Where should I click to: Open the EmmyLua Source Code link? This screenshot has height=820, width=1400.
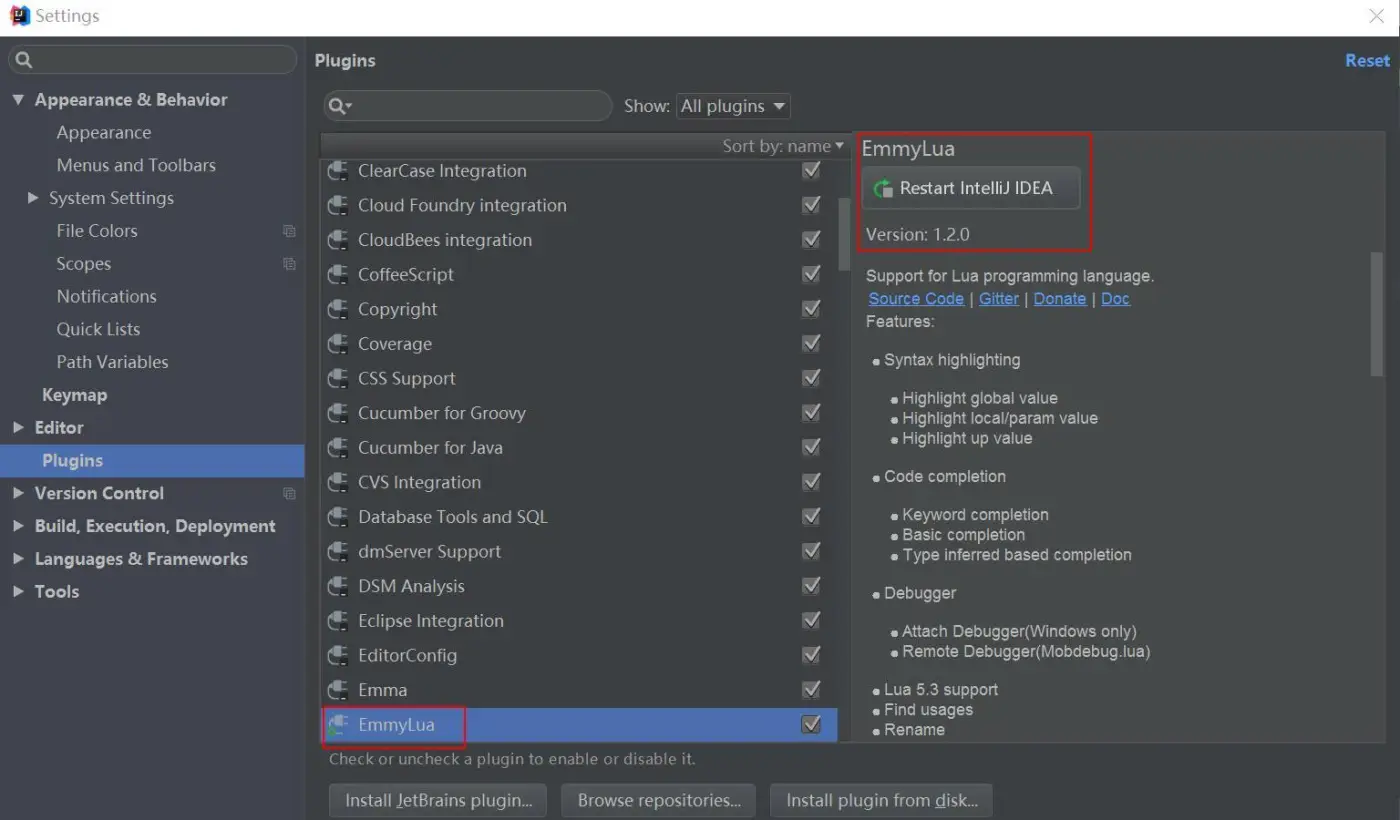pyautogui.click(x=916, y=299)
